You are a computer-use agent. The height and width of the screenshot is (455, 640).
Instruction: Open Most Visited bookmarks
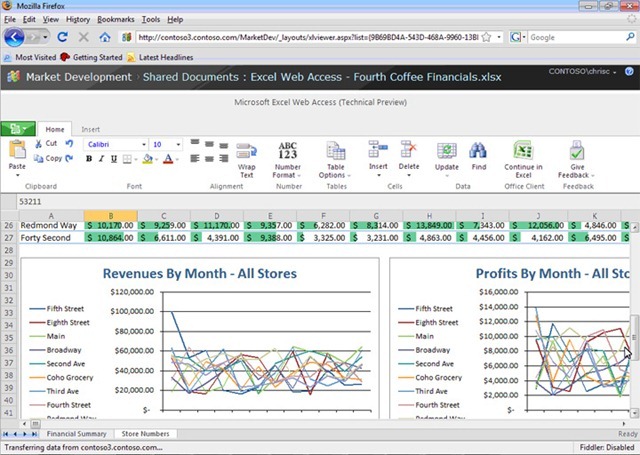29,58
